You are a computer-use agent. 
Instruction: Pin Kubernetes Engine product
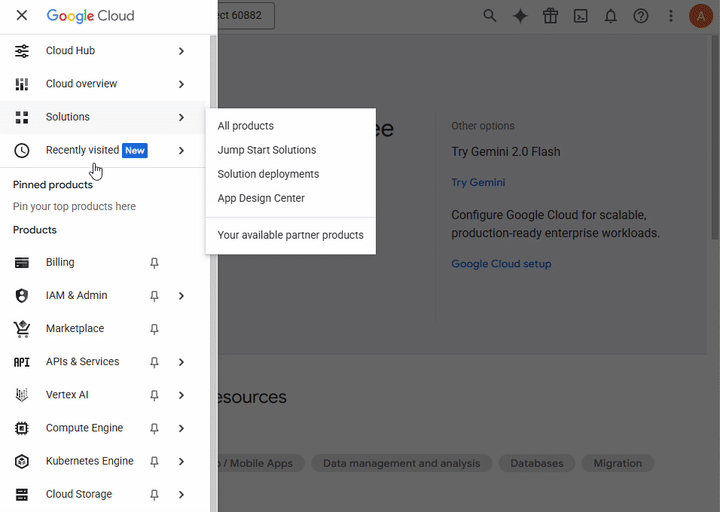click(x=154, y=461)
